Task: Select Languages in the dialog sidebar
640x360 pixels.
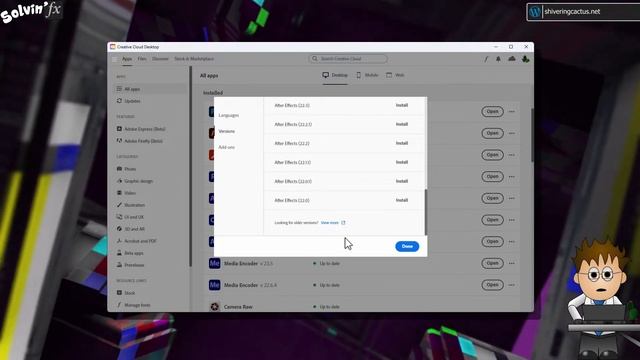Action: (229, 115)
